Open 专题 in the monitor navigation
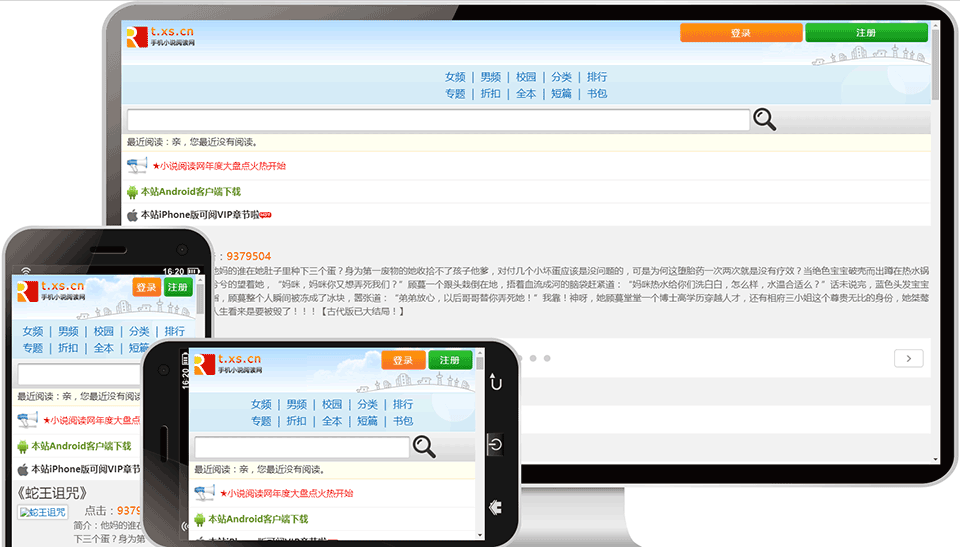This screenshot has height=547, width=960. 455,94
